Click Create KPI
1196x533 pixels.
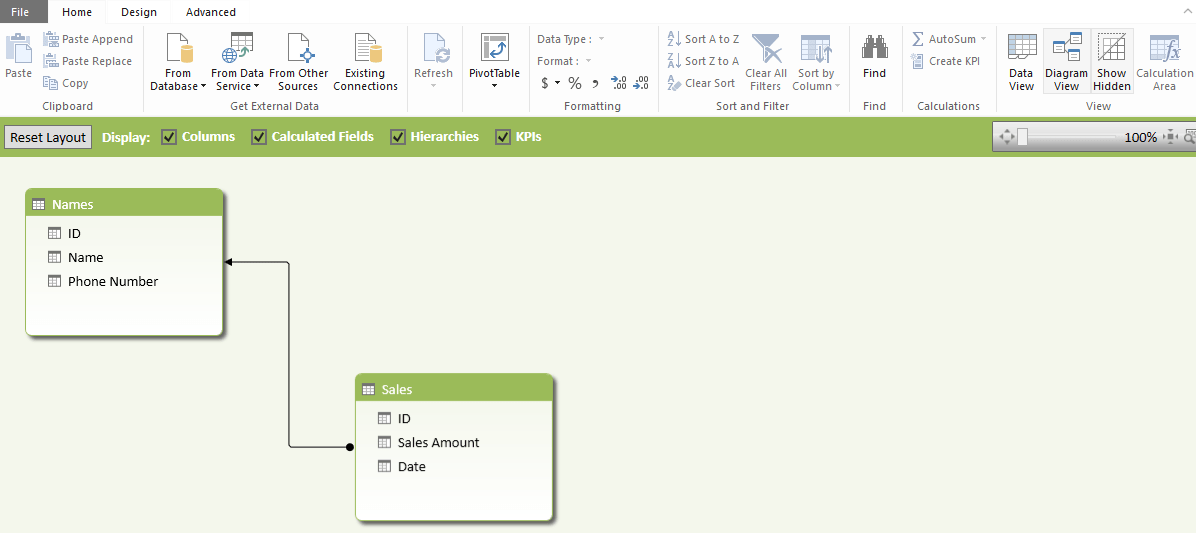[946, 61]
